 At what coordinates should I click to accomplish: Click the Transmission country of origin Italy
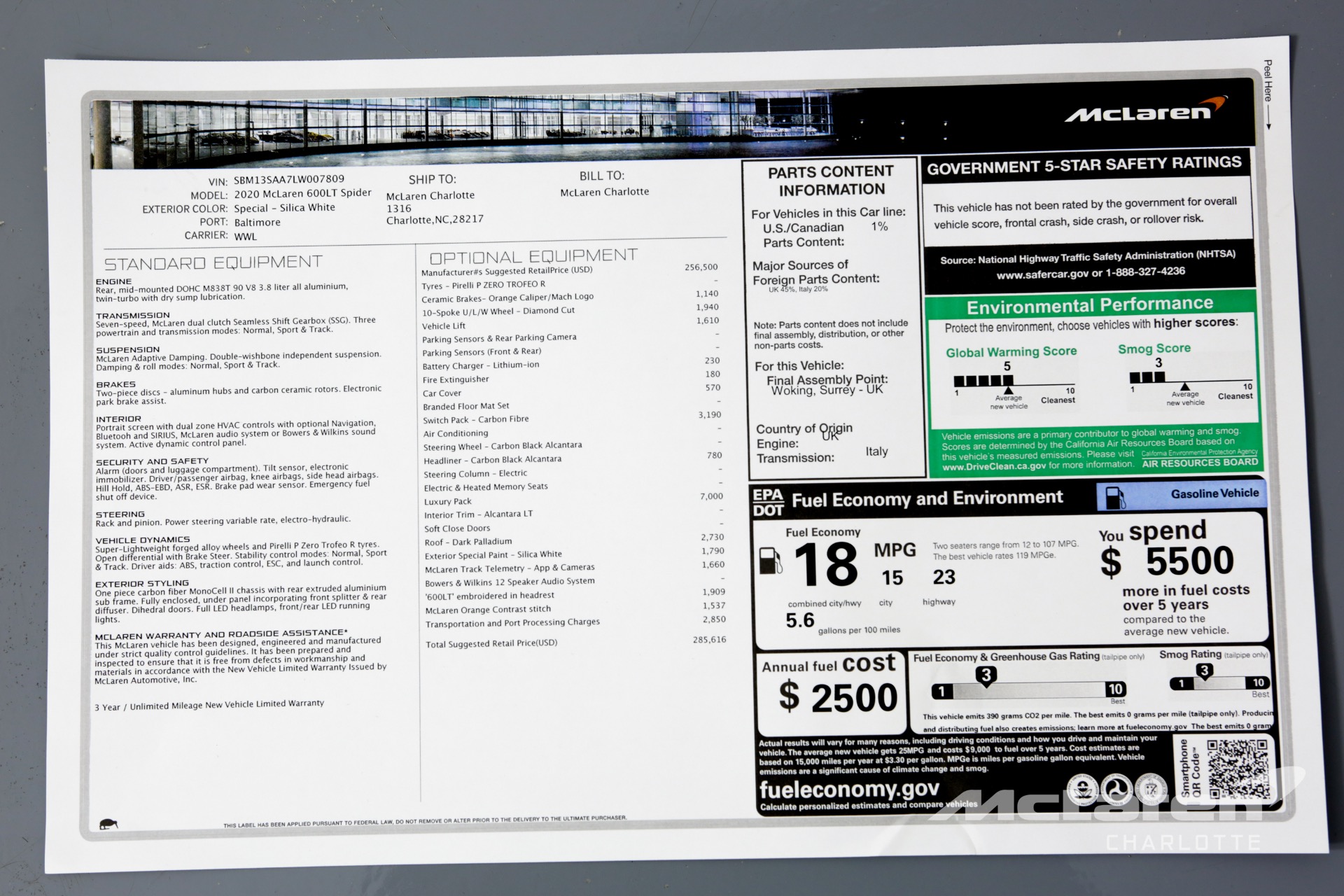pyautogui.click(x=876, y=451)
